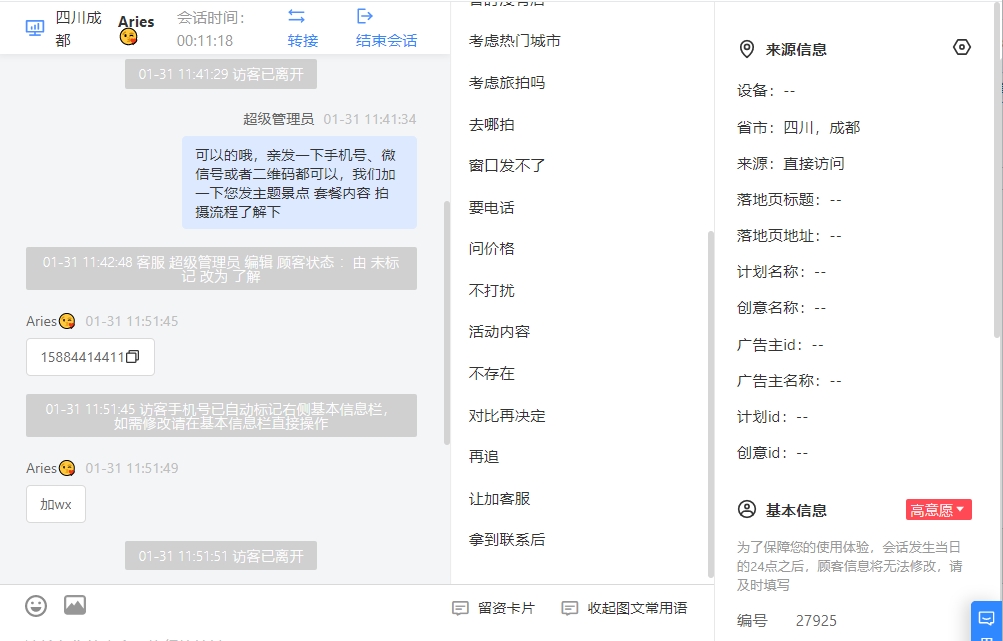Select quick phrase 再追
Image resolution: width=1003 pixels, height=641 pixels.
coord(484,457)
